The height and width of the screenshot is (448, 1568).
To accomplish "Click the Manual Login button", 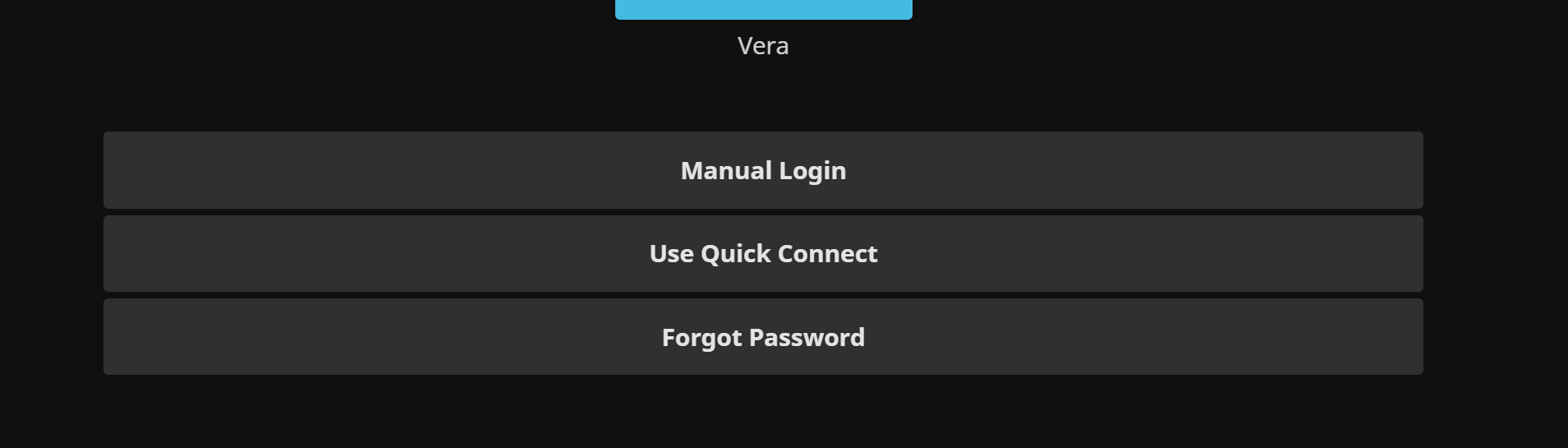I will [x=763, y=170].
